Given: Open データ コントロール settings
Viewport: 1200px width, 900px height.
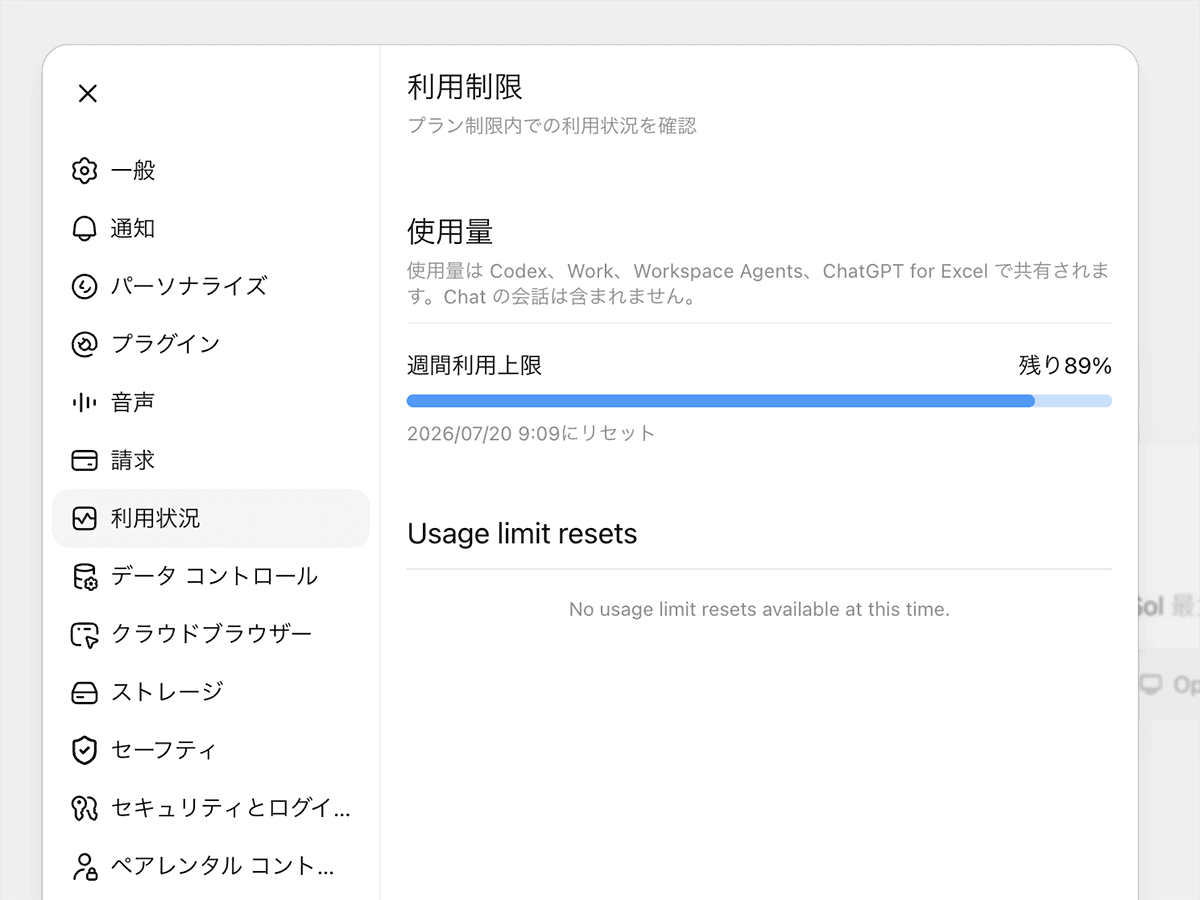Looking at the screenshot, I should click(211, 576).
